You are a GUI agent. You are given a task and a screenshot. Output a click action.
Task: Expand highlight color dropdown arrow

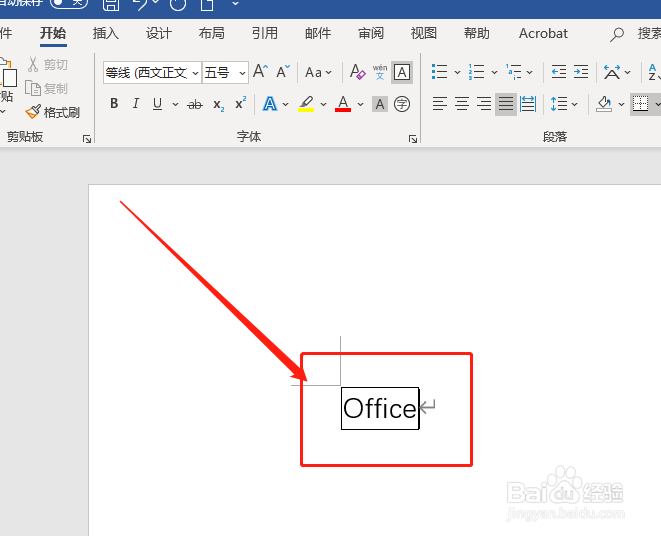(323, 104)
